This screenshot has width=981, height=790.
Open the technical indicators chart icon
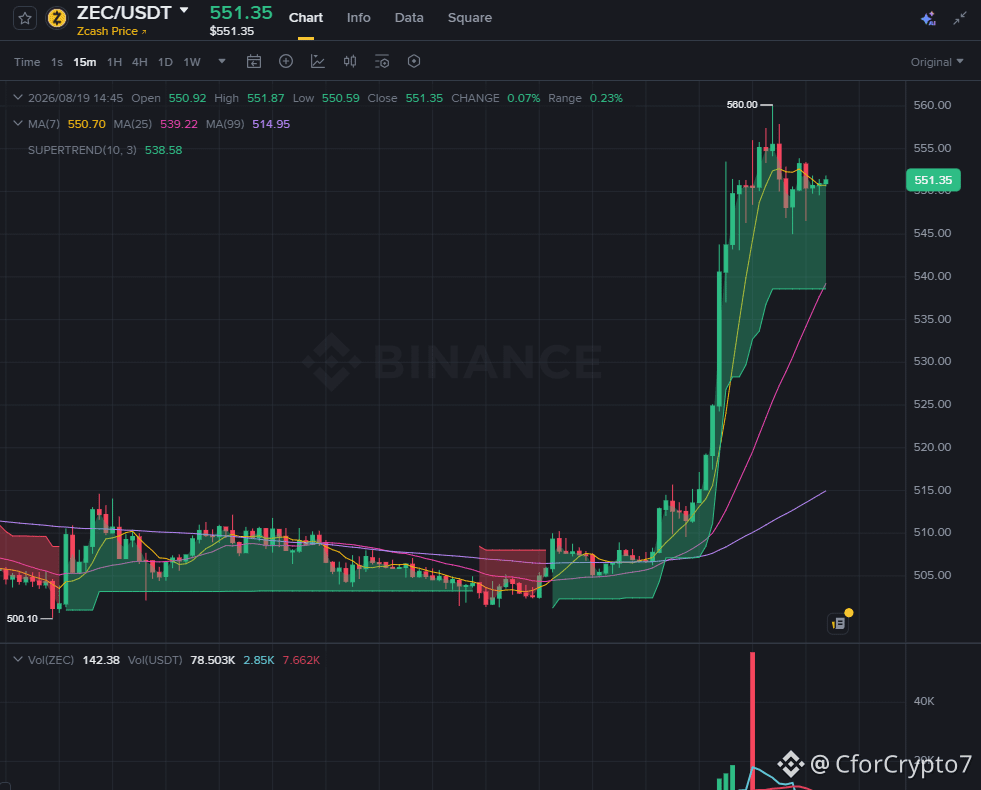(x=318, y=61)
